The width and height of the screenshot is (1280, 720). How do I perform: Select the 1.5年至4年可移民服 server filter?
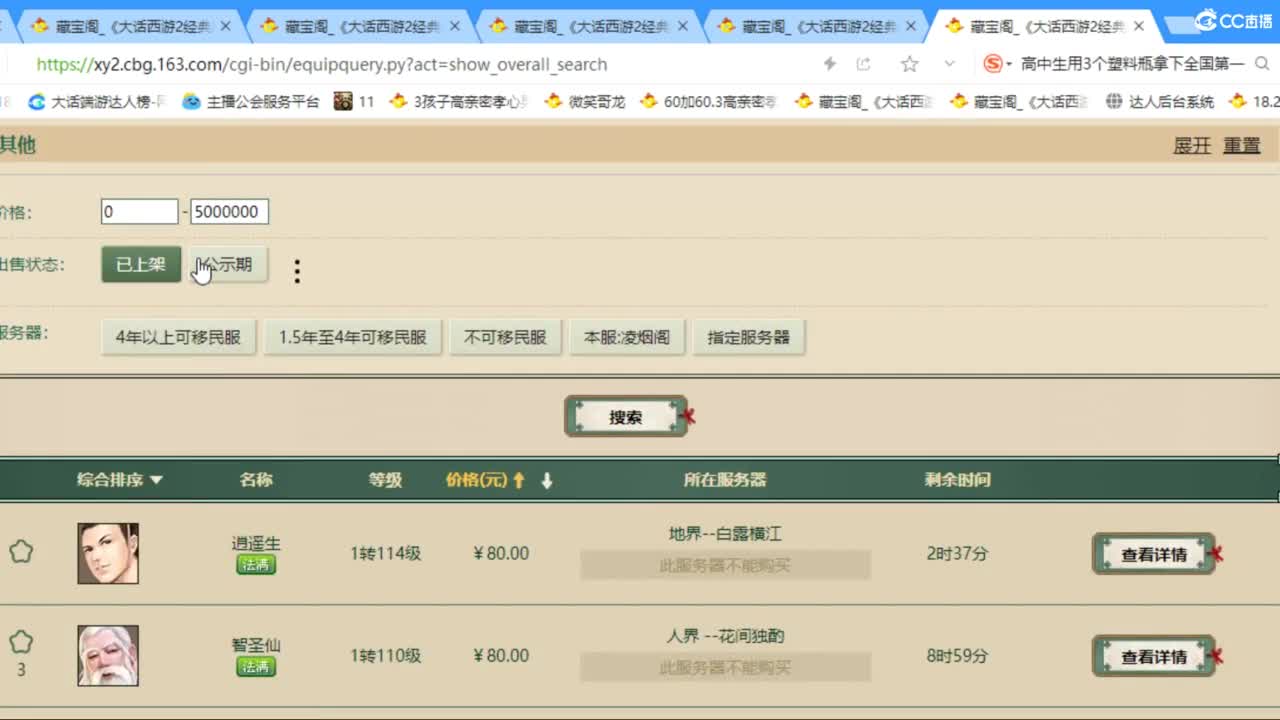click(353, 338)
